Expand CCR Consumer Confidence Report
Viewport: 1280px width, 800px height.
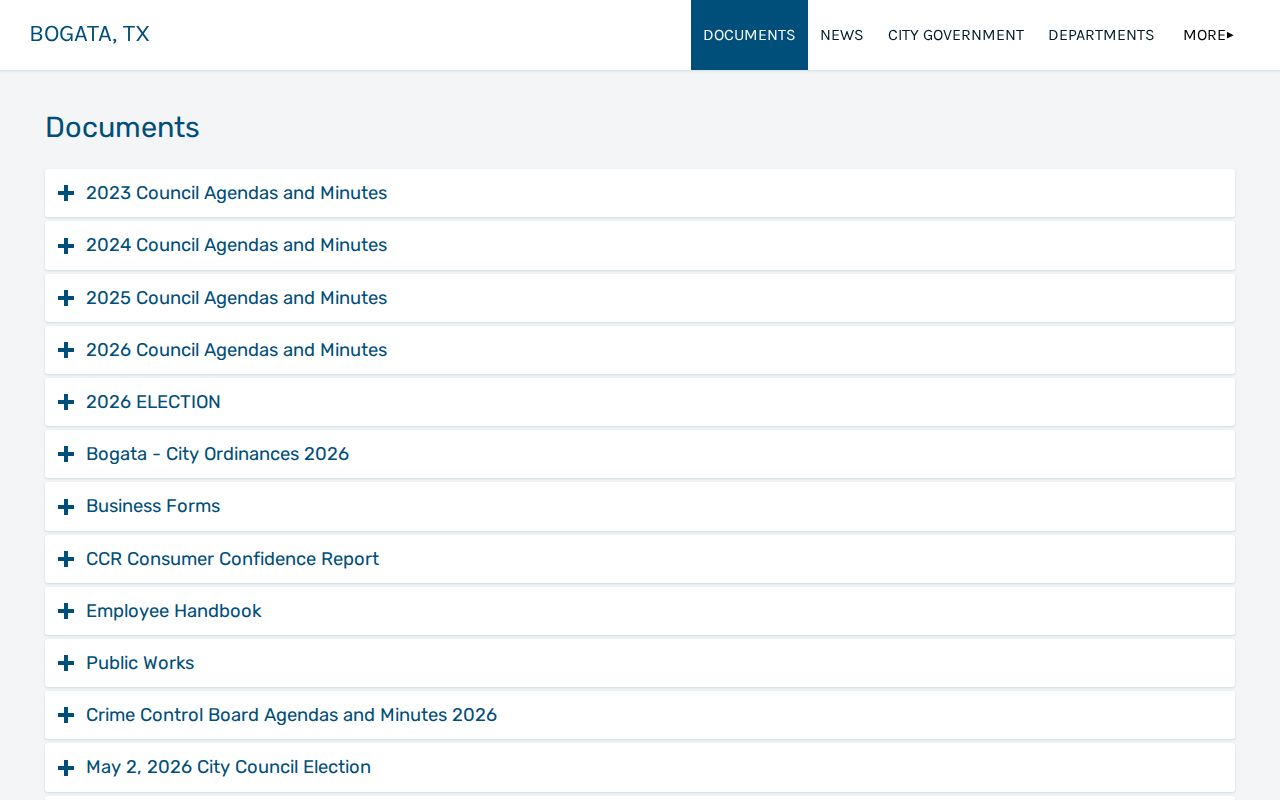tap(640, 559)
